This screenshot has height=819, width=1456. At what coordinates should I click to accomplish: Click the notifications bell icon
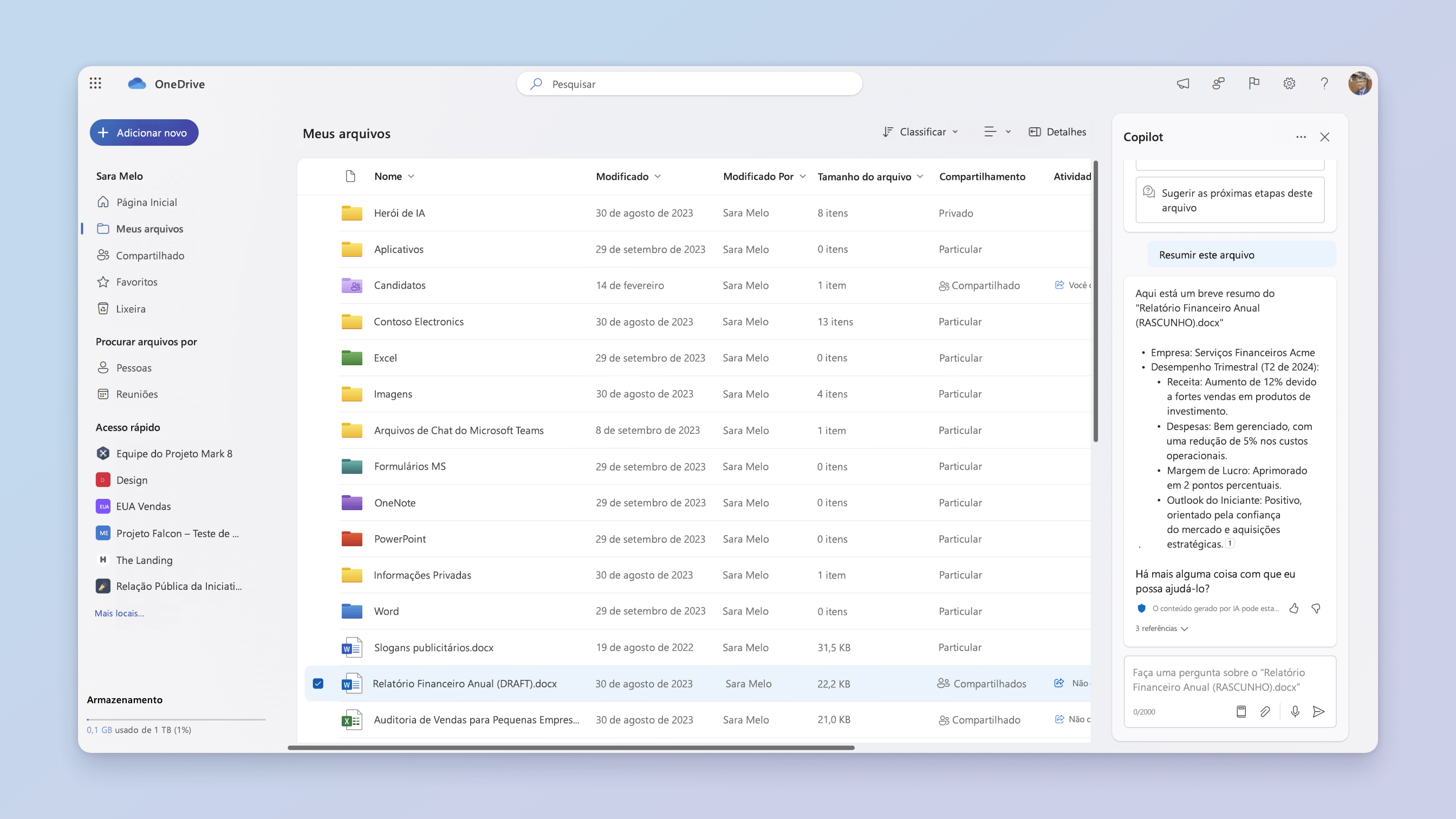tap(1183, 83)
